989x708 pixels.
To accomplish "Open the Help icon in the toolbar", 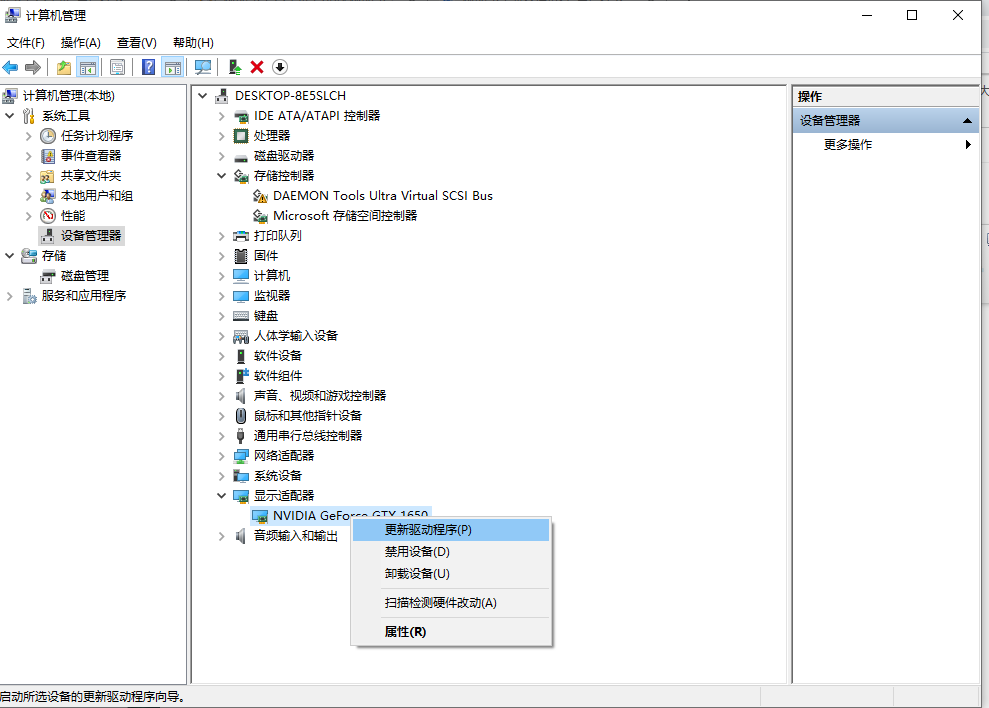I will click(x=146, y=67).
